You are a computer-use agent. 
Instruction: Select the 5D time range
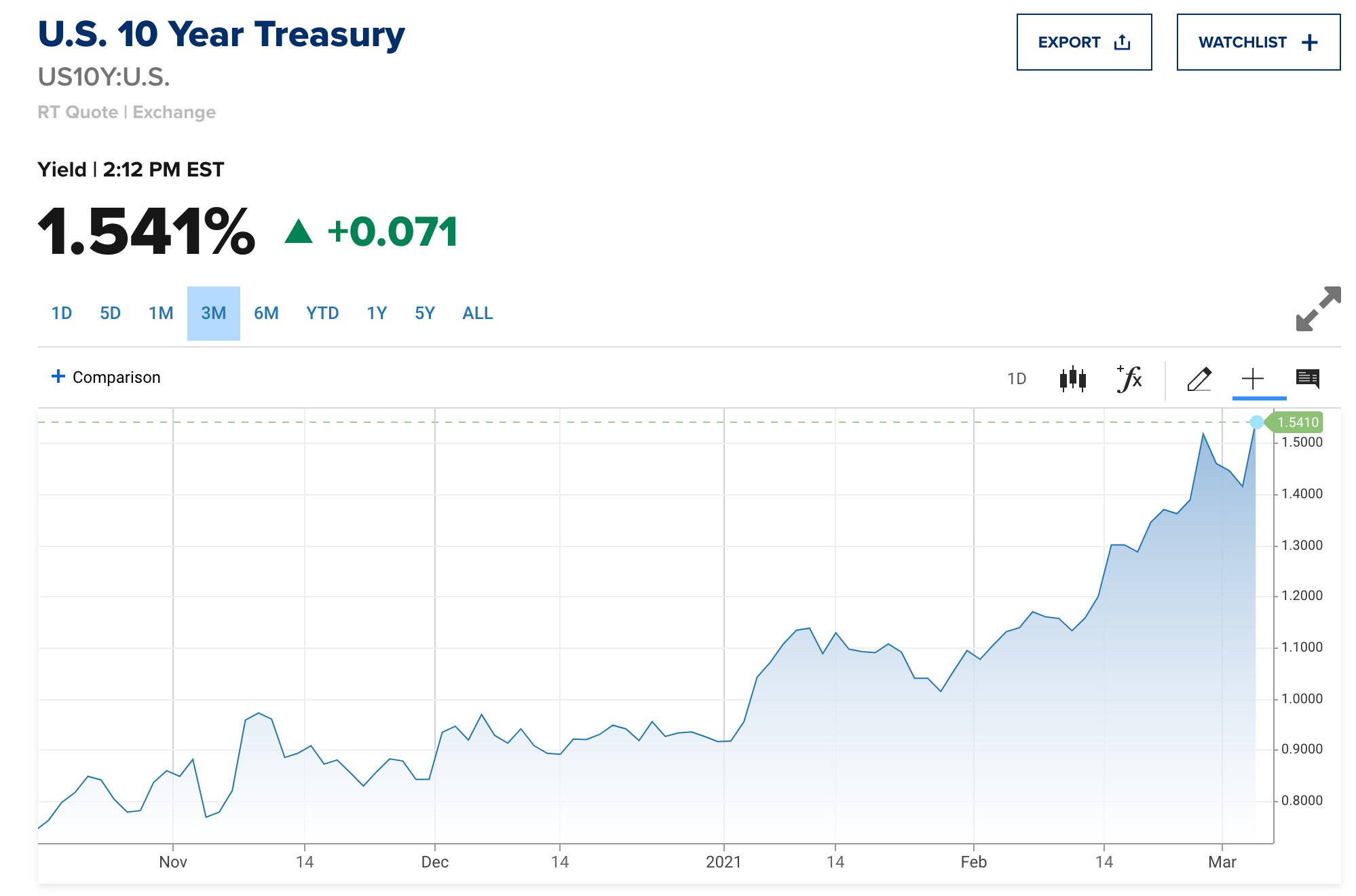pyautogui.click(x=111, y=313)
